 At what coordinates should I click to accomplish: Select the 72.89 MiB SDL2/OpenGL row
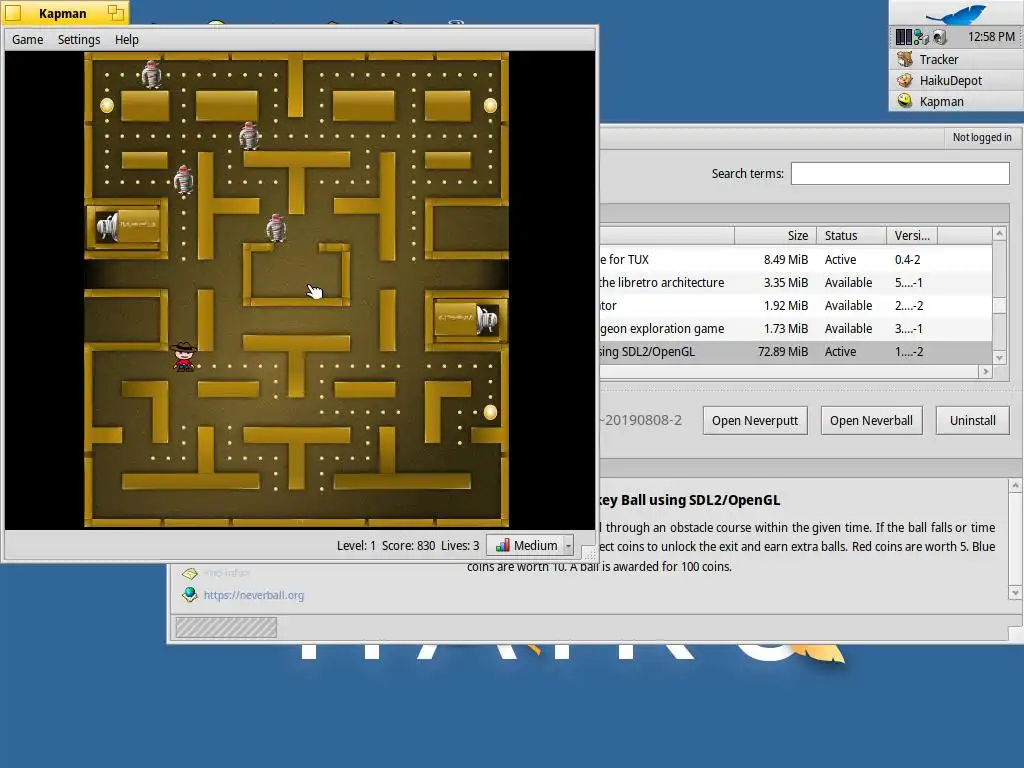point(795,351)
